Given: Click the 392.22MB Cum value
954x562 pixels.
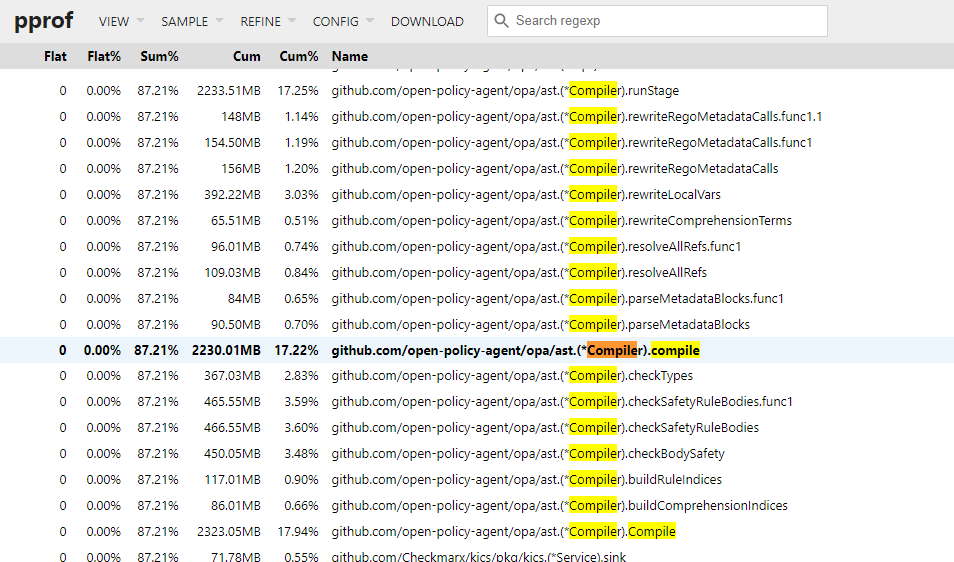Looking at the screenshot, I should tap(232, 195).
